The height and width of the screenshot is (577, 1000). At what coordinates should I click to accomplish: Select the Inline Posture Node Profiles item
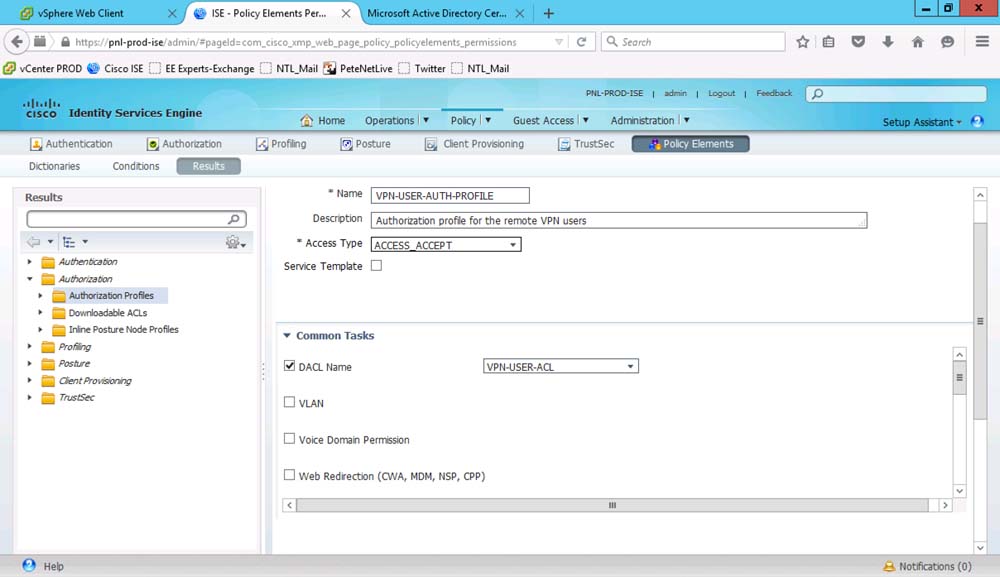pyautogui.click(x=124, y=330)
